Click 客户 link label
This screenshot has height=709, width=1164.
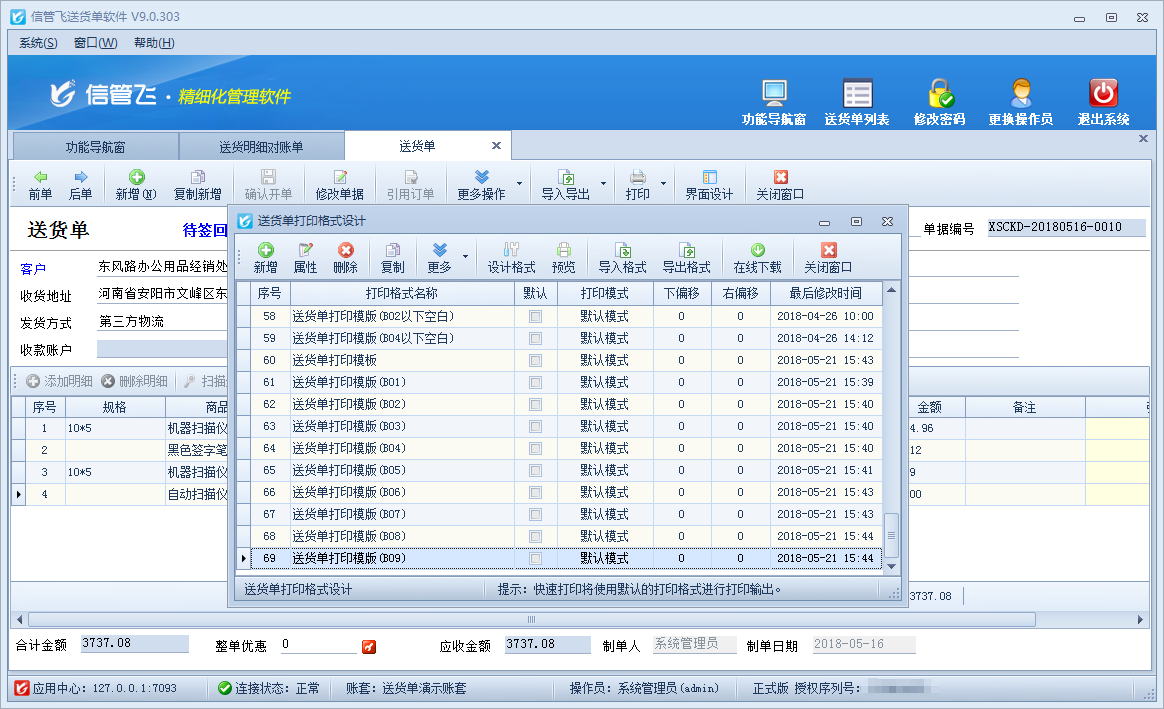click(x=33, y=269)
